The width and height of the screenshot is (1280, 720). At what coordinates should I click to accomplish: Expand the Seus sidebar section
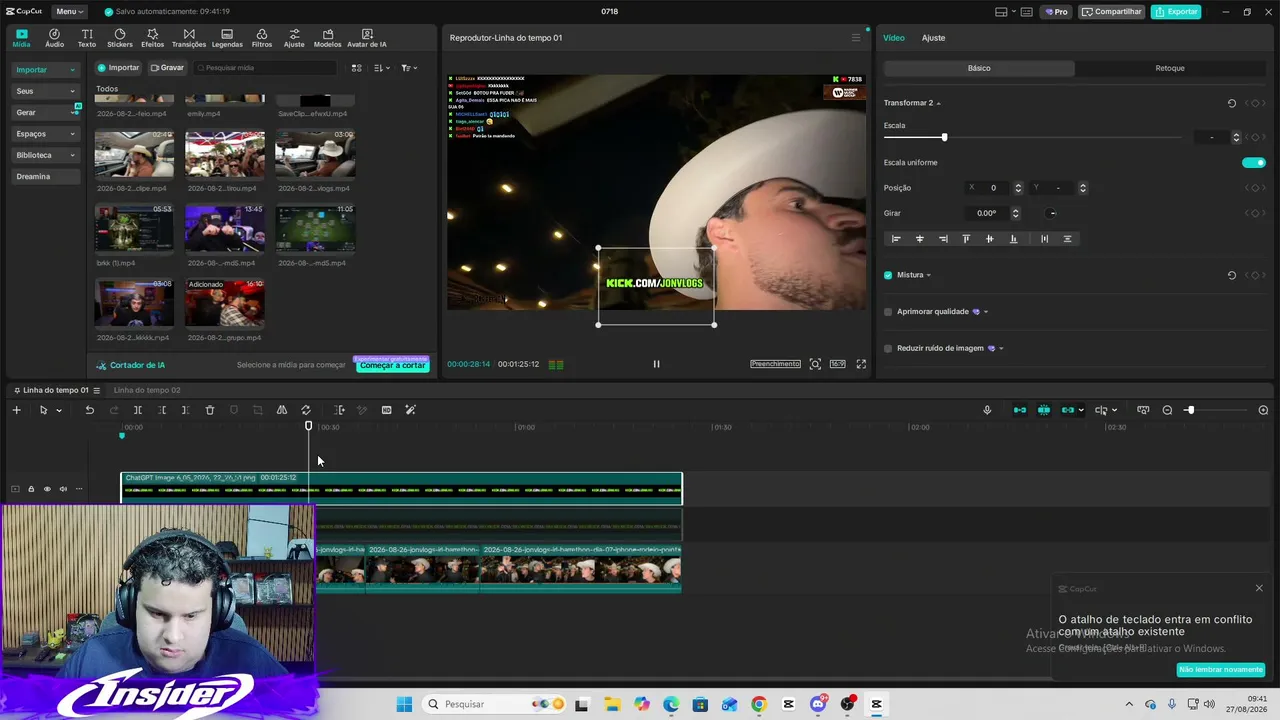45,91
